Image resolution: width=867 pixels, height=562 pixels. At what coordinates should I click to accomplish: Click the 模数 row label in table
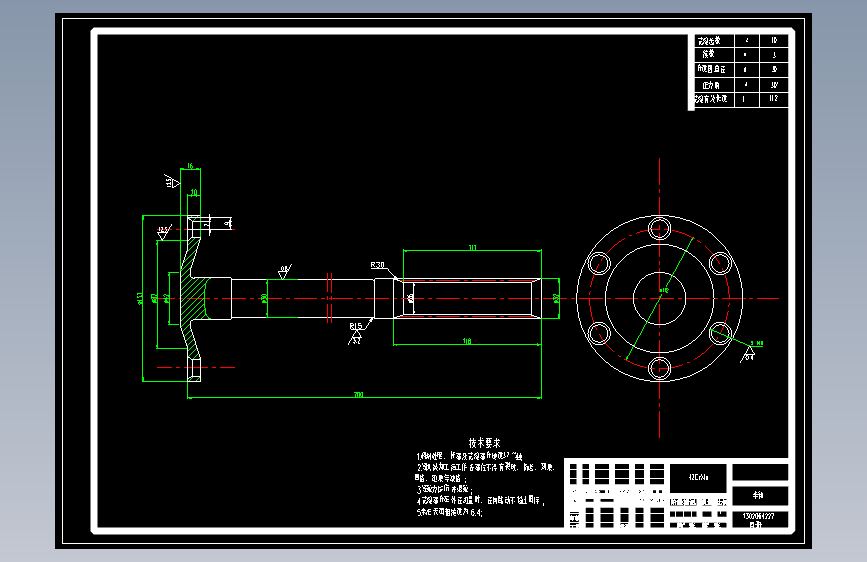708,54
